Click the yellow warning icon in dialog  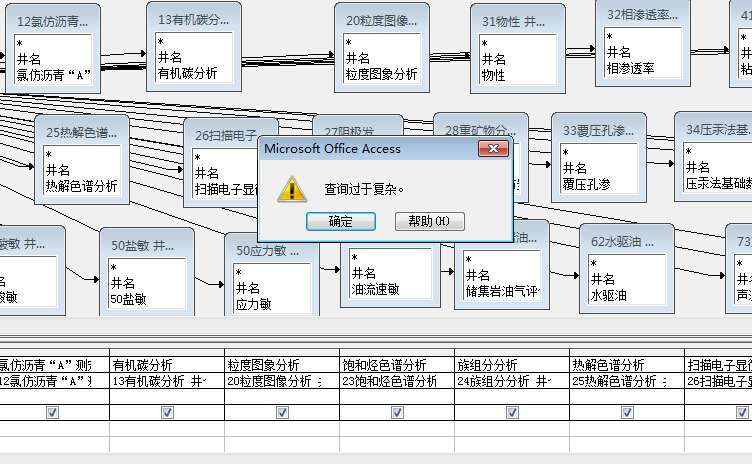pos(290,188)
